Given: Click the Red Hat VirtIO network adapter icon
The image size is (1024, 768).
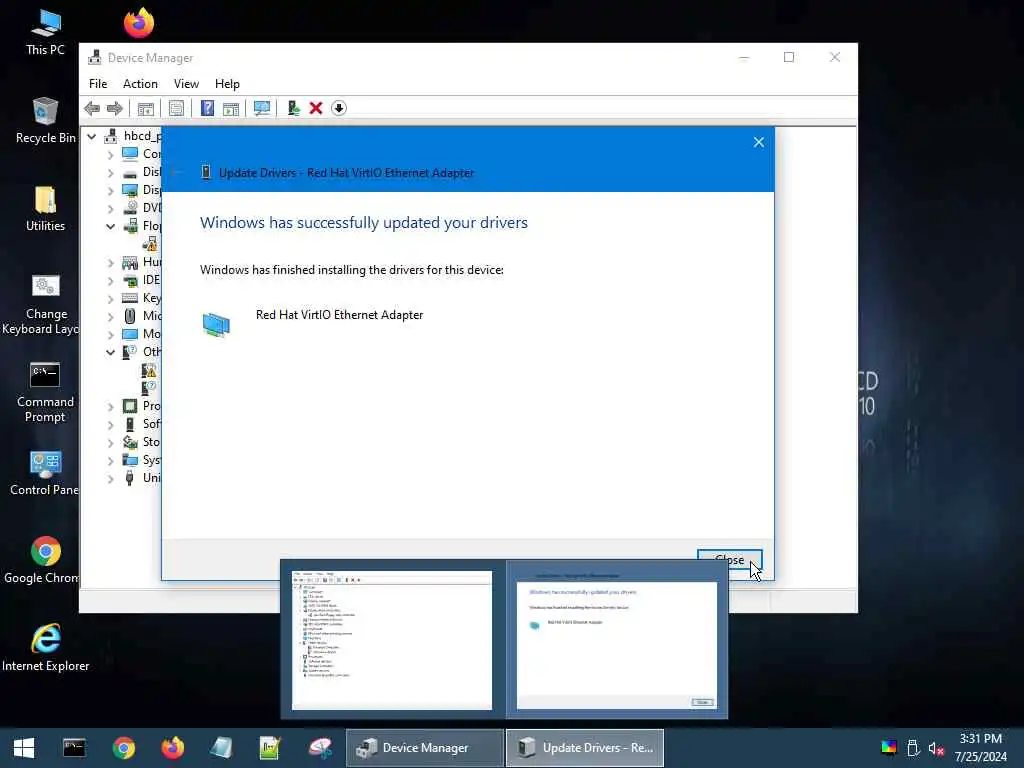Looking at the screenshot, I should point(216,325).
